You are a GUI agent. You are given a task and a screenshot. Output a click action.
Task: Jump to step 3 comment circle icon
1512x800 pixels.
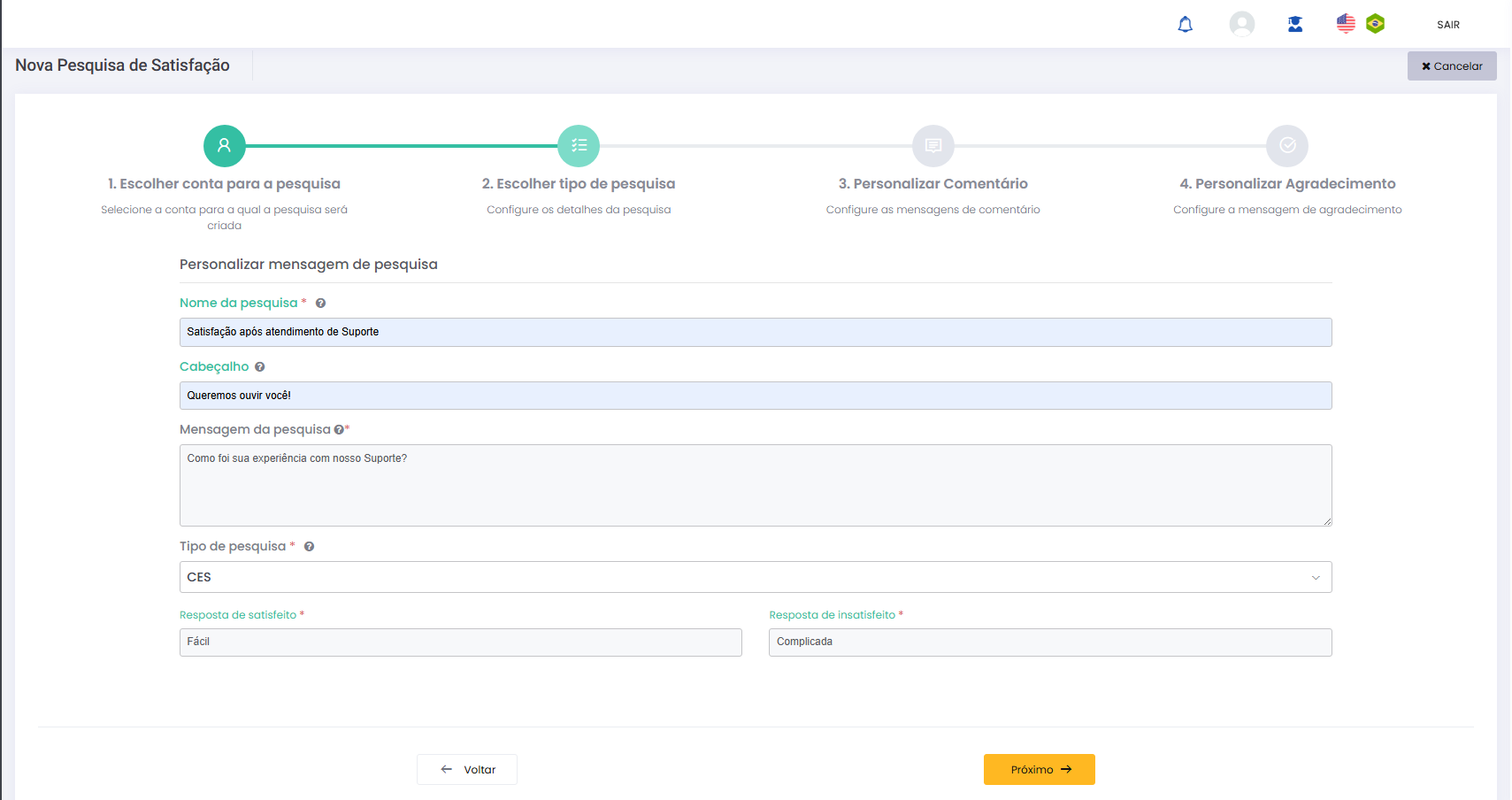[933, 146]
